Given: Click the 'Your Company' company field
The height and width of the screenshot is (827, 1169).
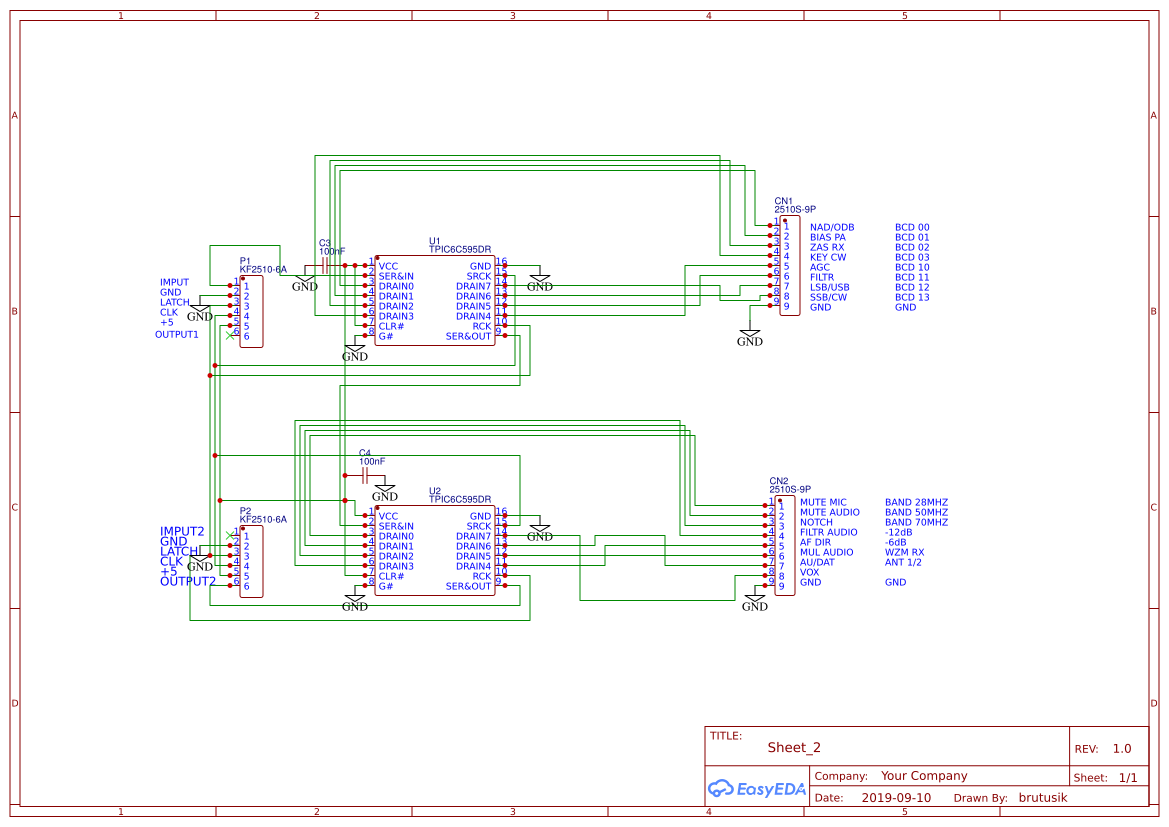Looking at the screenshot, I should tap(923, 776).
